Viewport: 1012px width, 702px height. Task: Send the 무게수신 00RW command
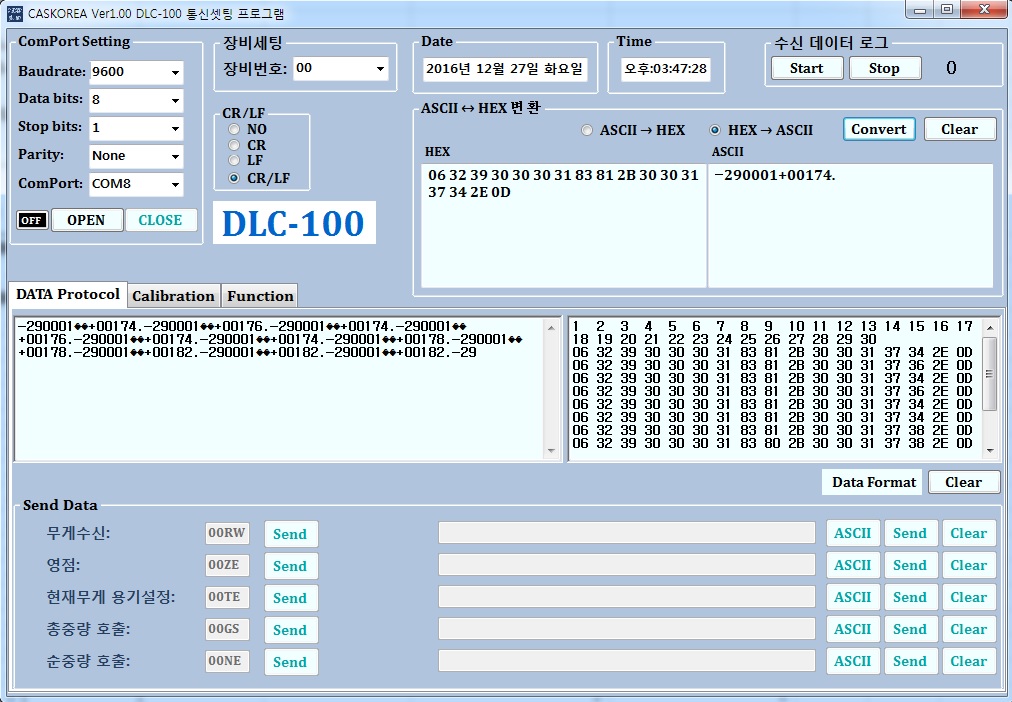pos(290,534)
